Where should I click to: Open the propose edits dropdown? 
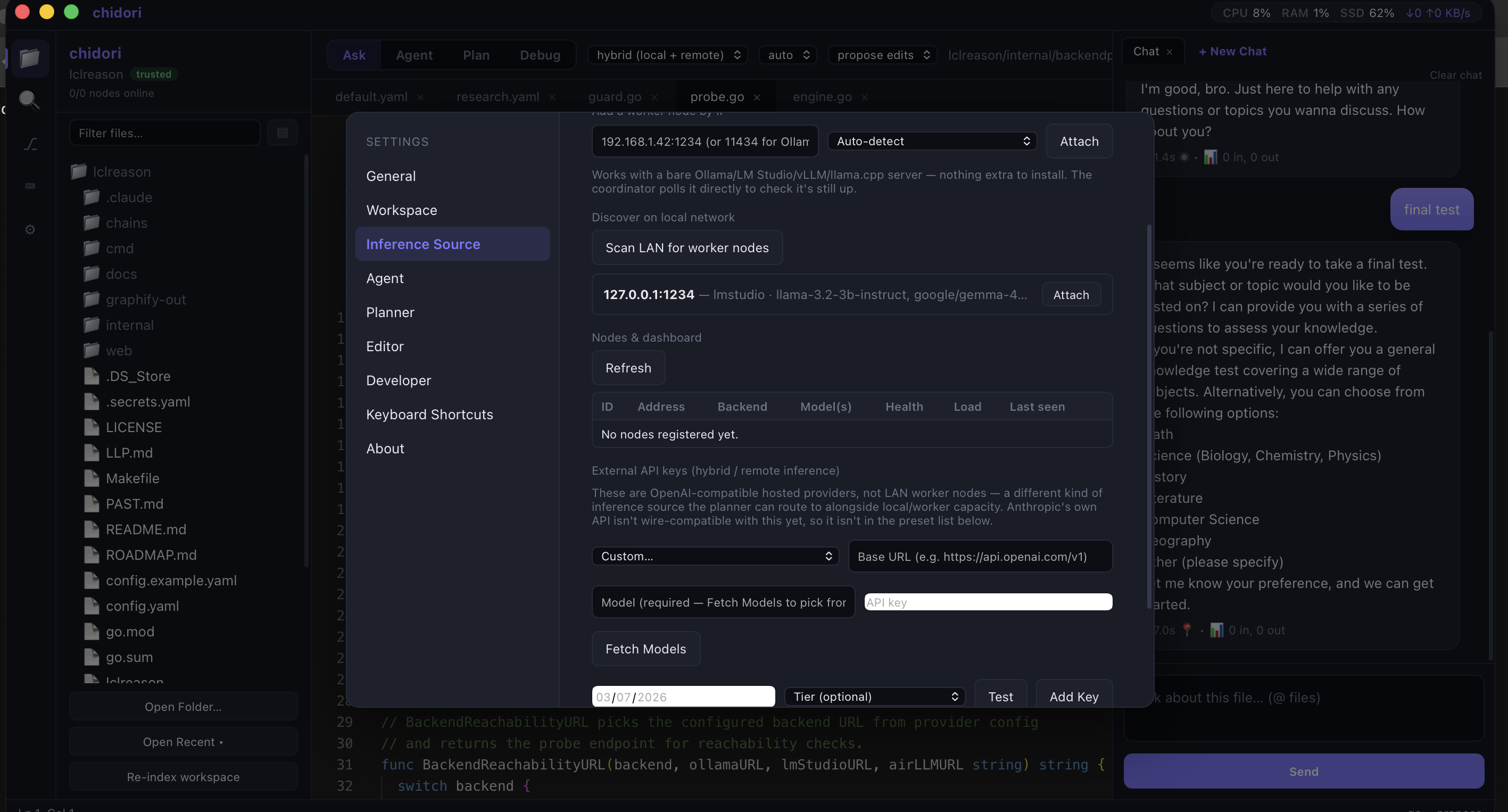point(883,54)
